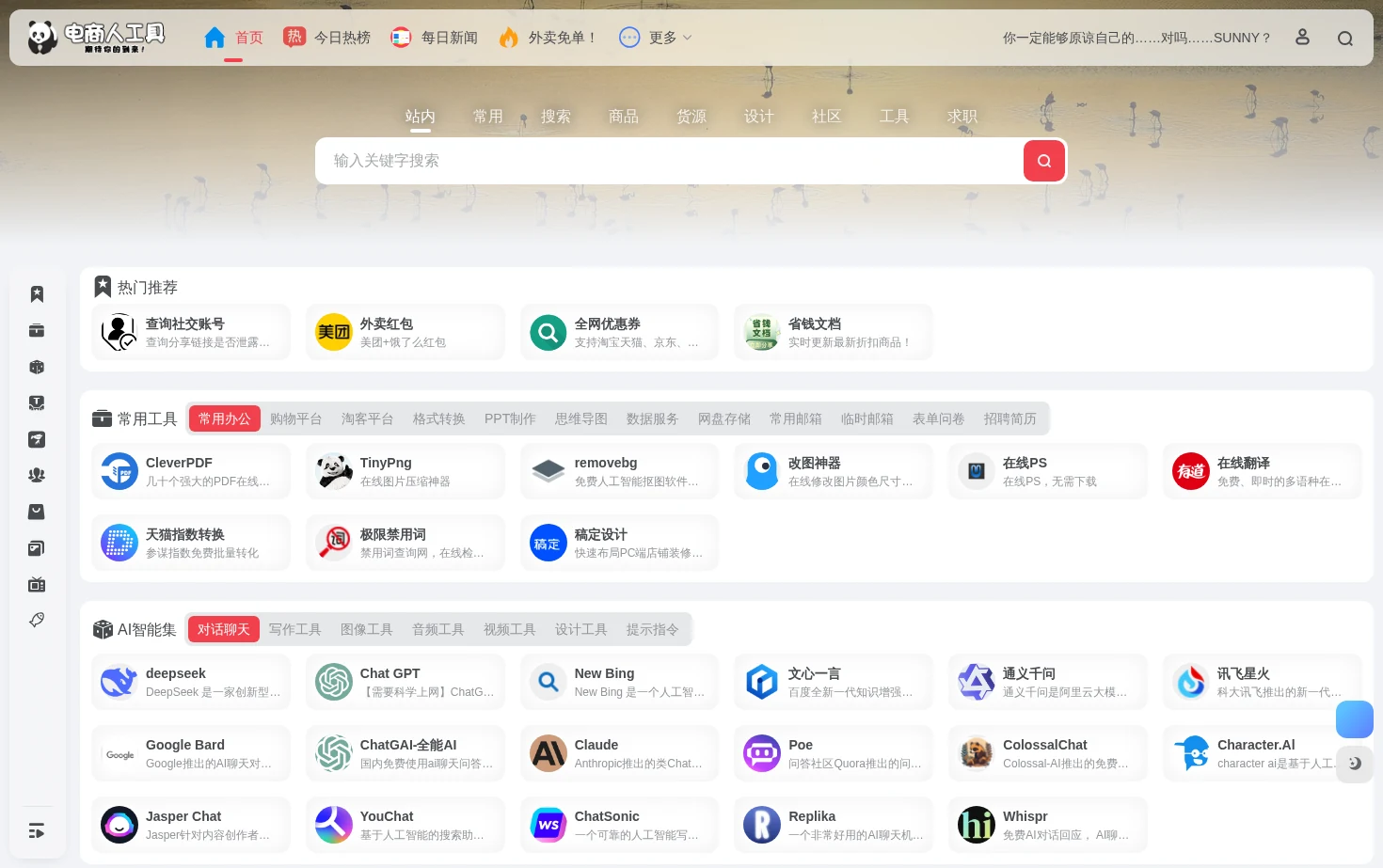Switch to 思维导图 tab
The image size is (1383, 868).
(581, 418)
